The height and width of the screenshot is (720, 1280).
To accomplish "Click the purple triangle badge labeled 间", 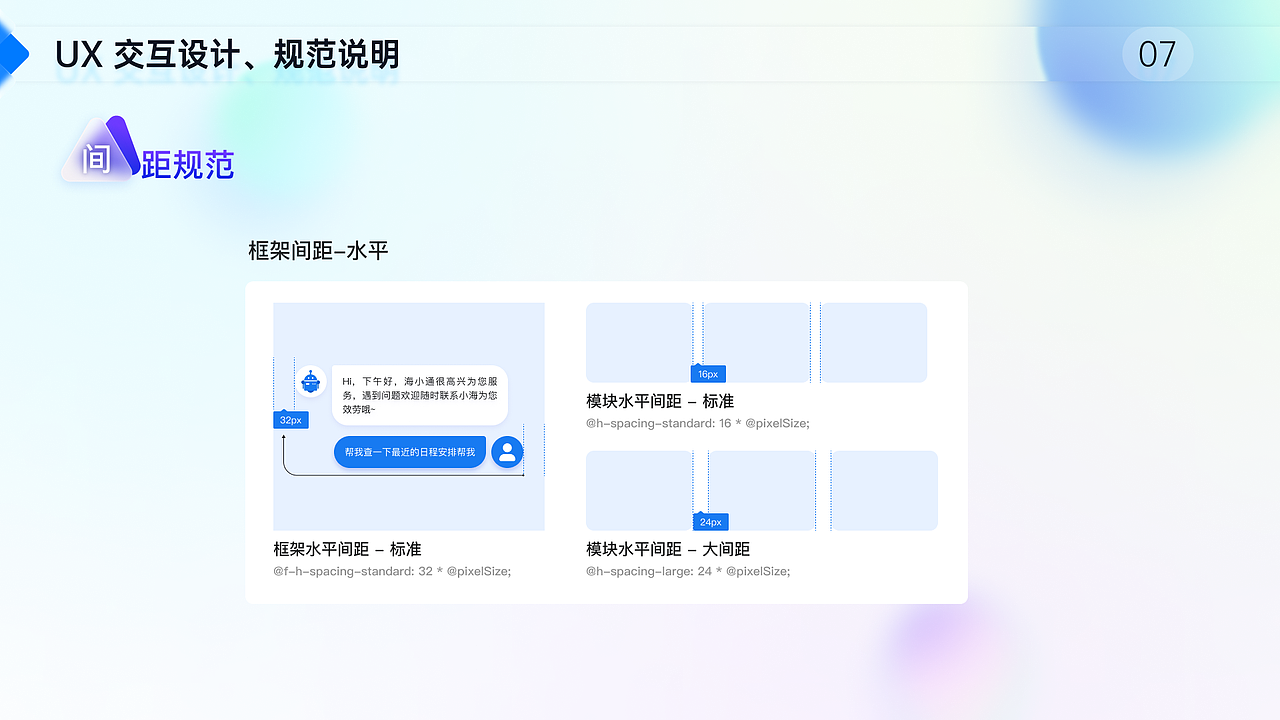I will [x=100, y=155].
